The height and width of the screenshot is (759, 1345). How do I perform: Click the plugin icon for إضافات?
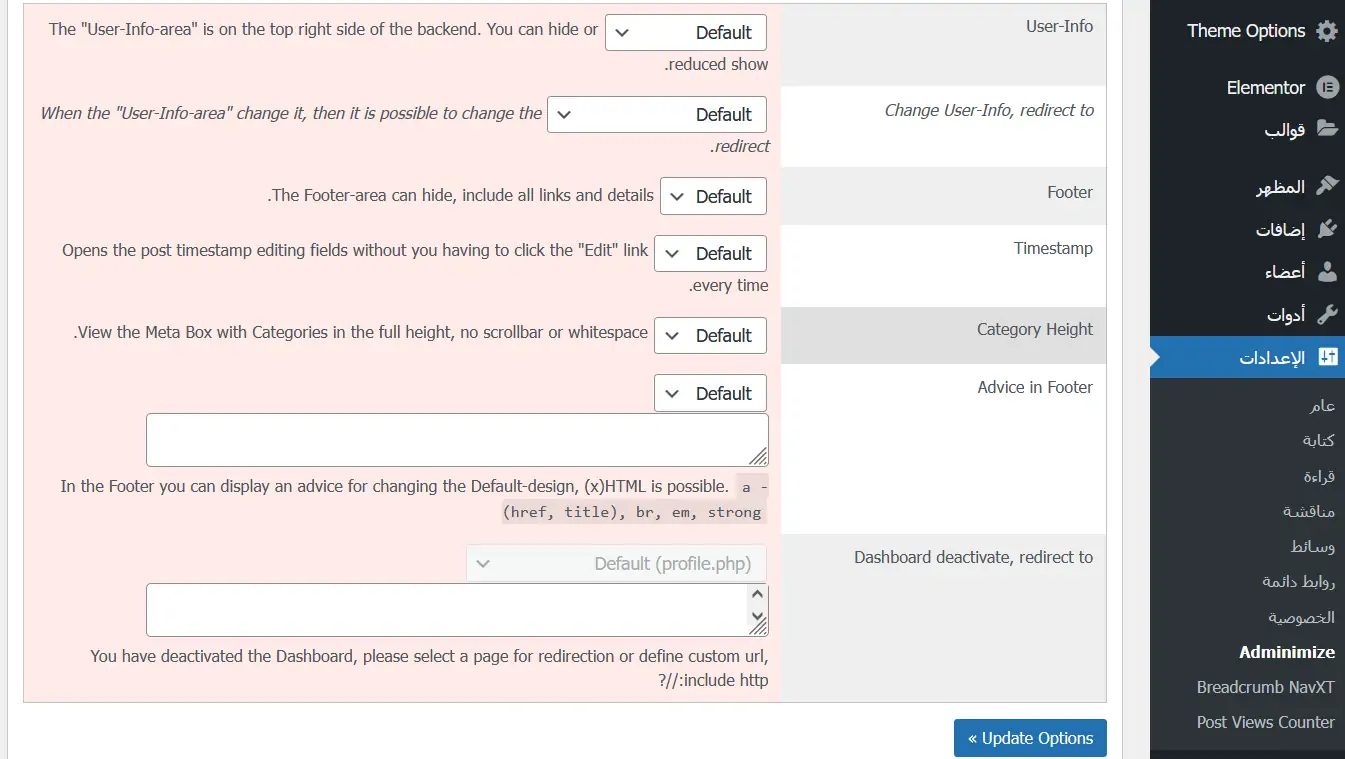coord(1326,229)
